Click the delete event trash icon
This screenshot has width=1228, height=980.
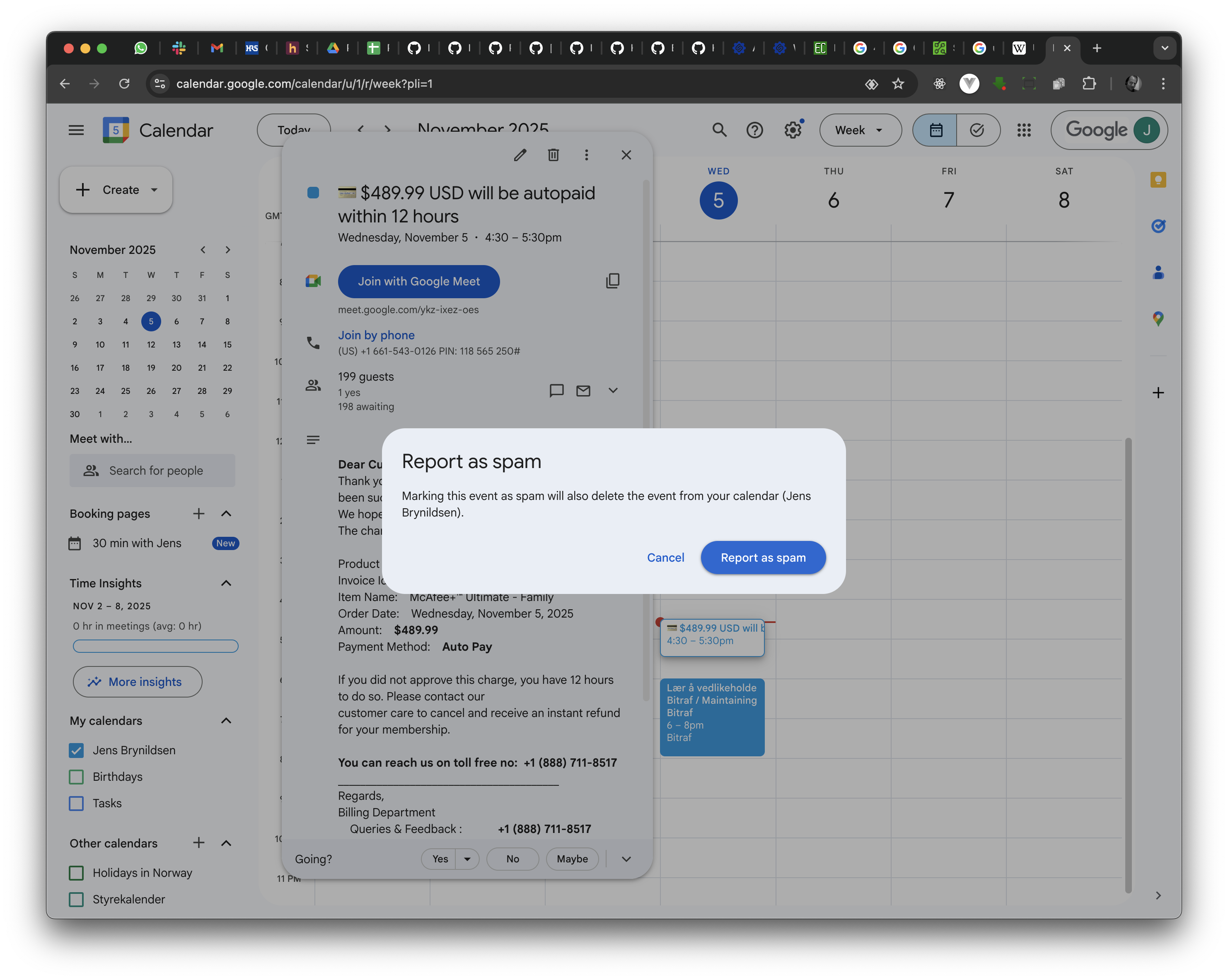click(553, 155)
